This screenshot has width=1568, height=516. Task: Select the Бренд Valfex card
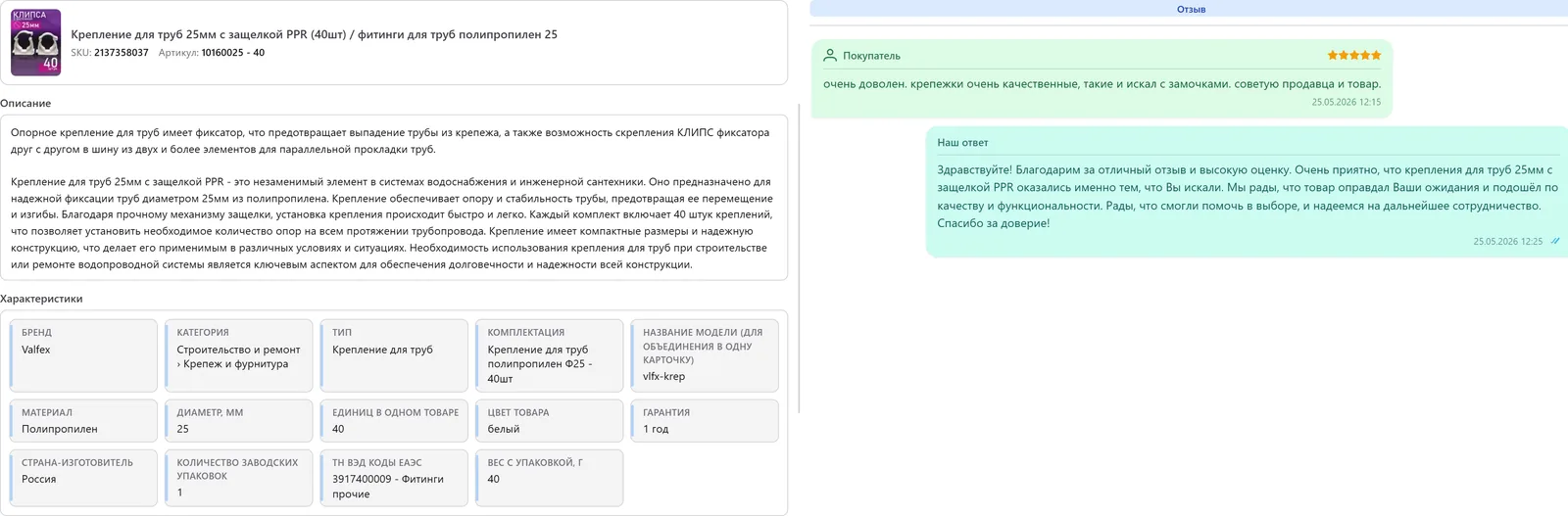[x=83, y=355]
